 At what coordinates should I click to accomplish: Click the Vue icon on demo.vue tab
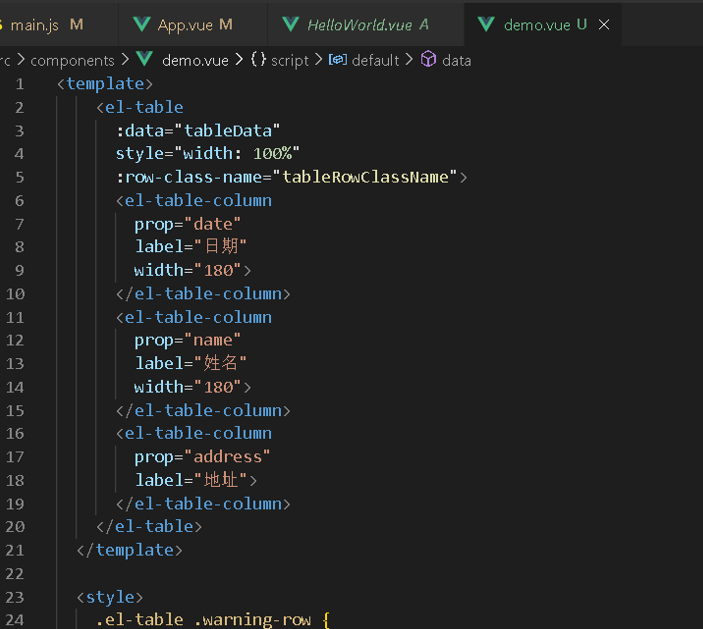[x=487, y=24]
